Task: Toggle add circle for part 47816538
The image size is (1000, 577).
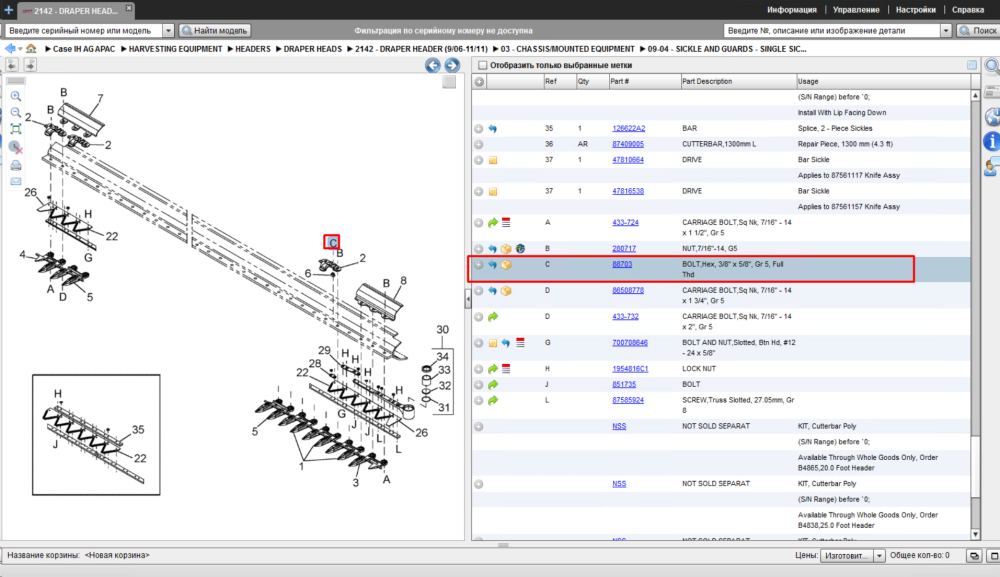Action: 479,191
